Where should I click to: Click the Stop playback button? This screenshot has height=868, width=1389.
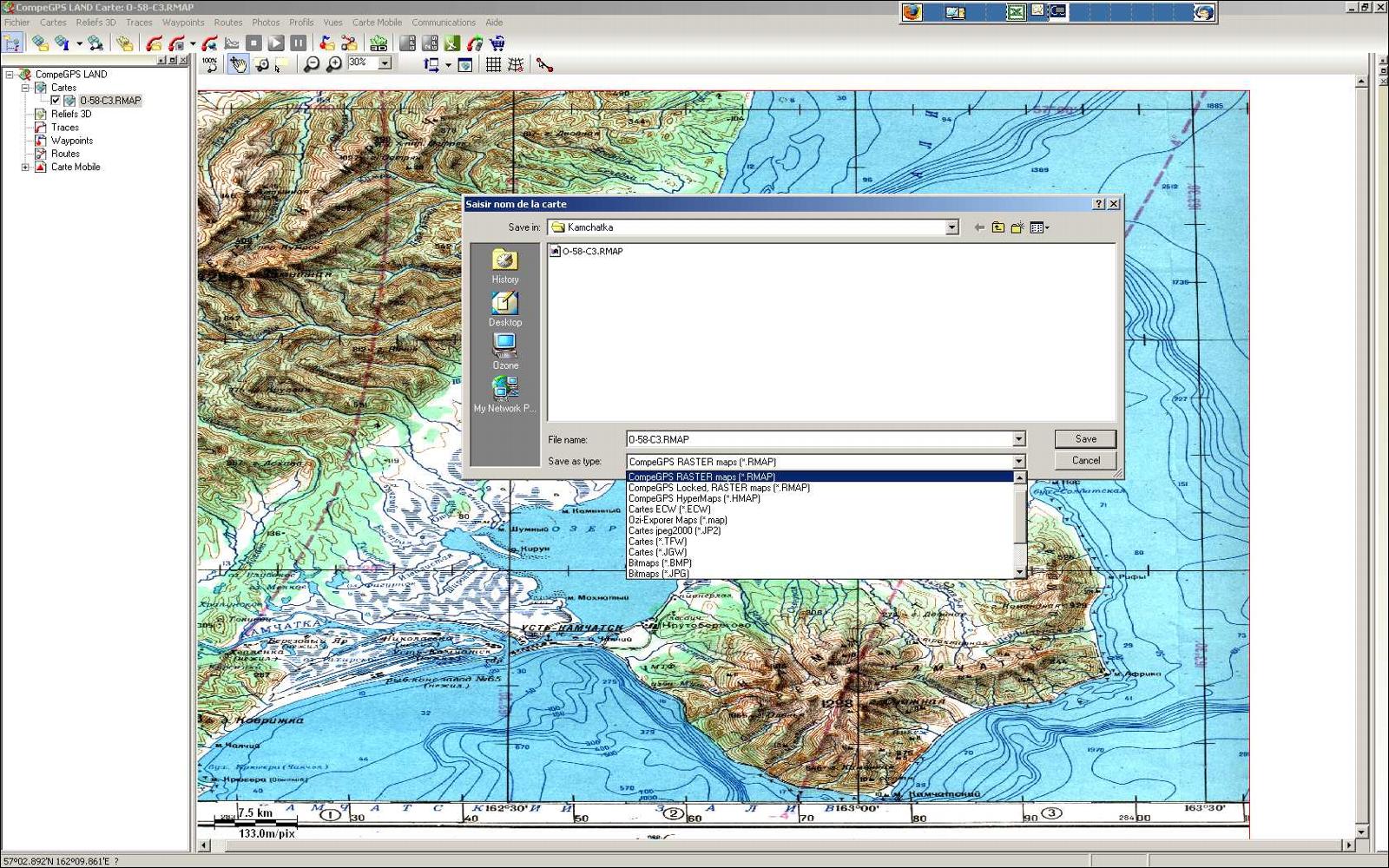(x=253, y=43)
